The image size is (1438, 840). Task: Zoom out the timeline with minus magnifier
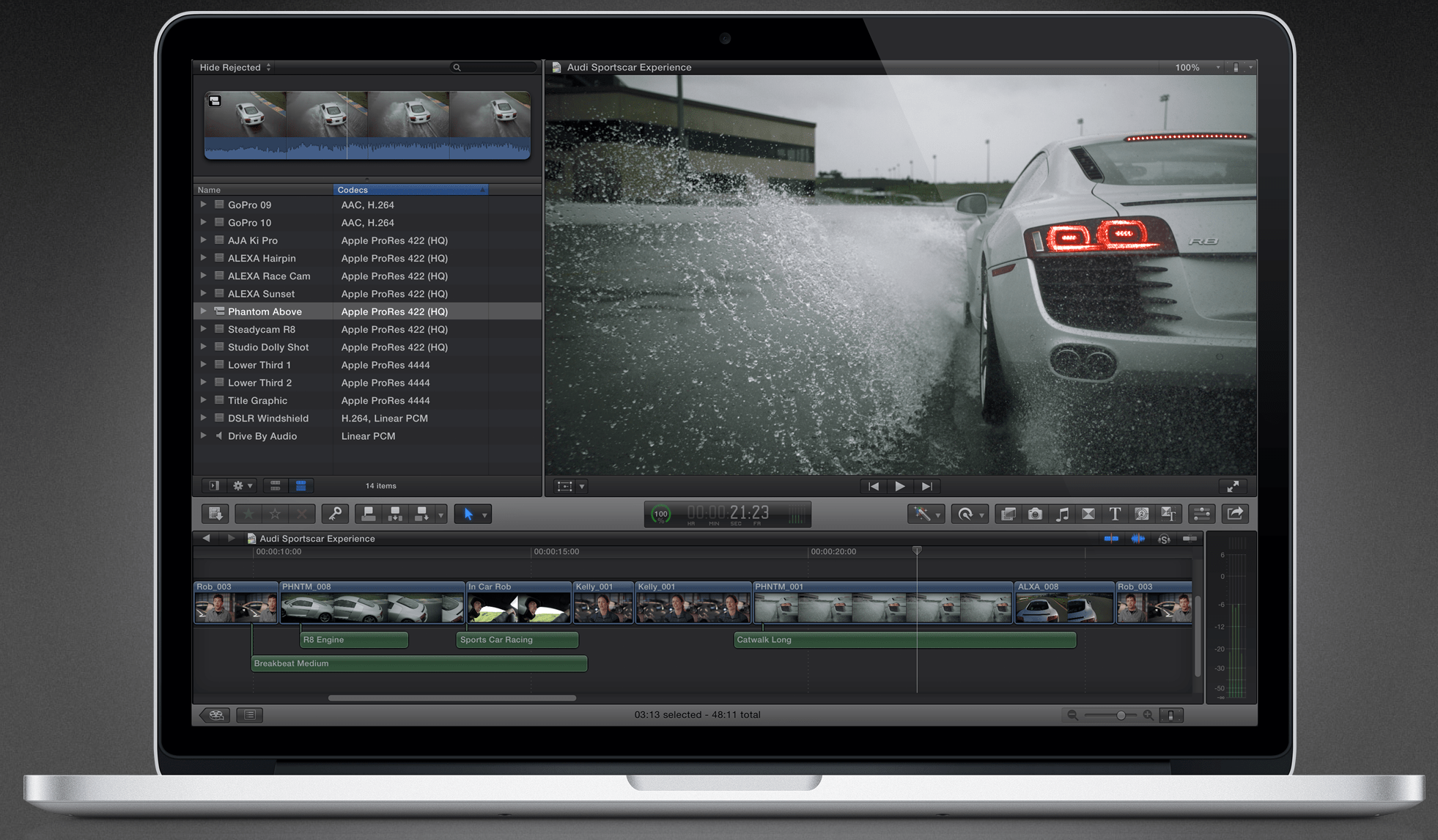pos(1072,715)
